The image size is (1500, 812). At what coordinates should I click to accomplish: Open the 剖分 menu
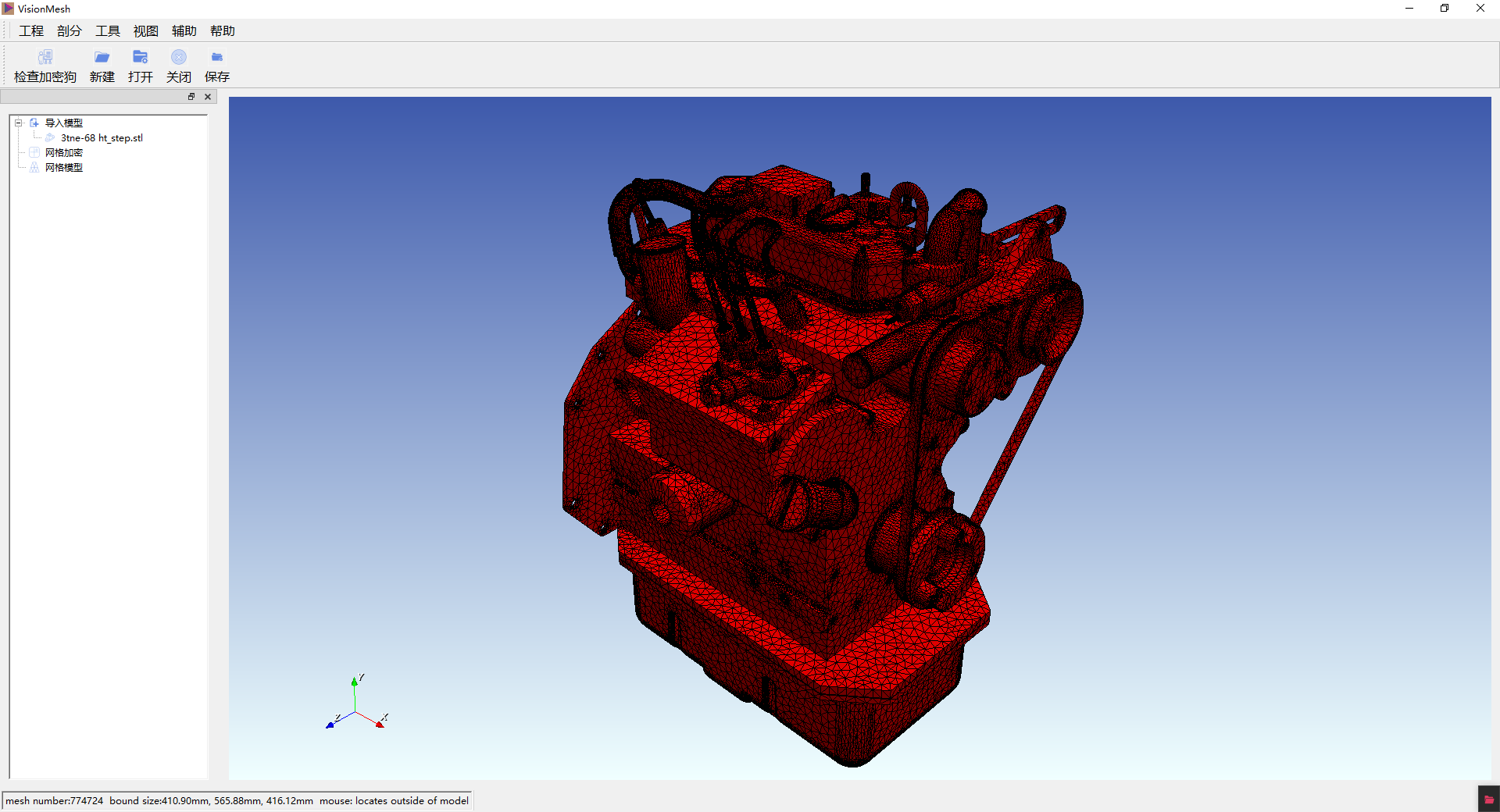[70, 31]
